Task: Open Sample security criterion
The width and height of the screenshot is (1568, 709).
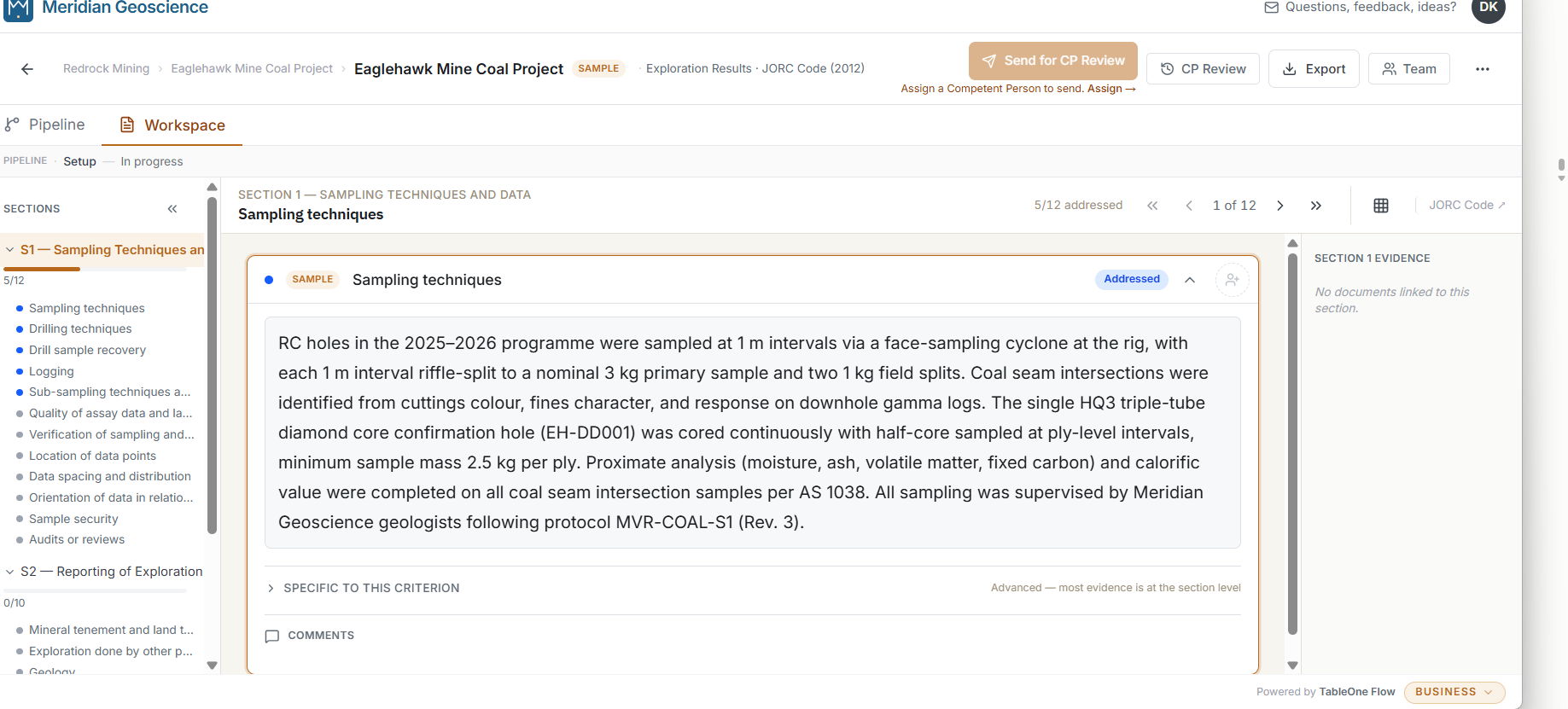Action: 73,520
